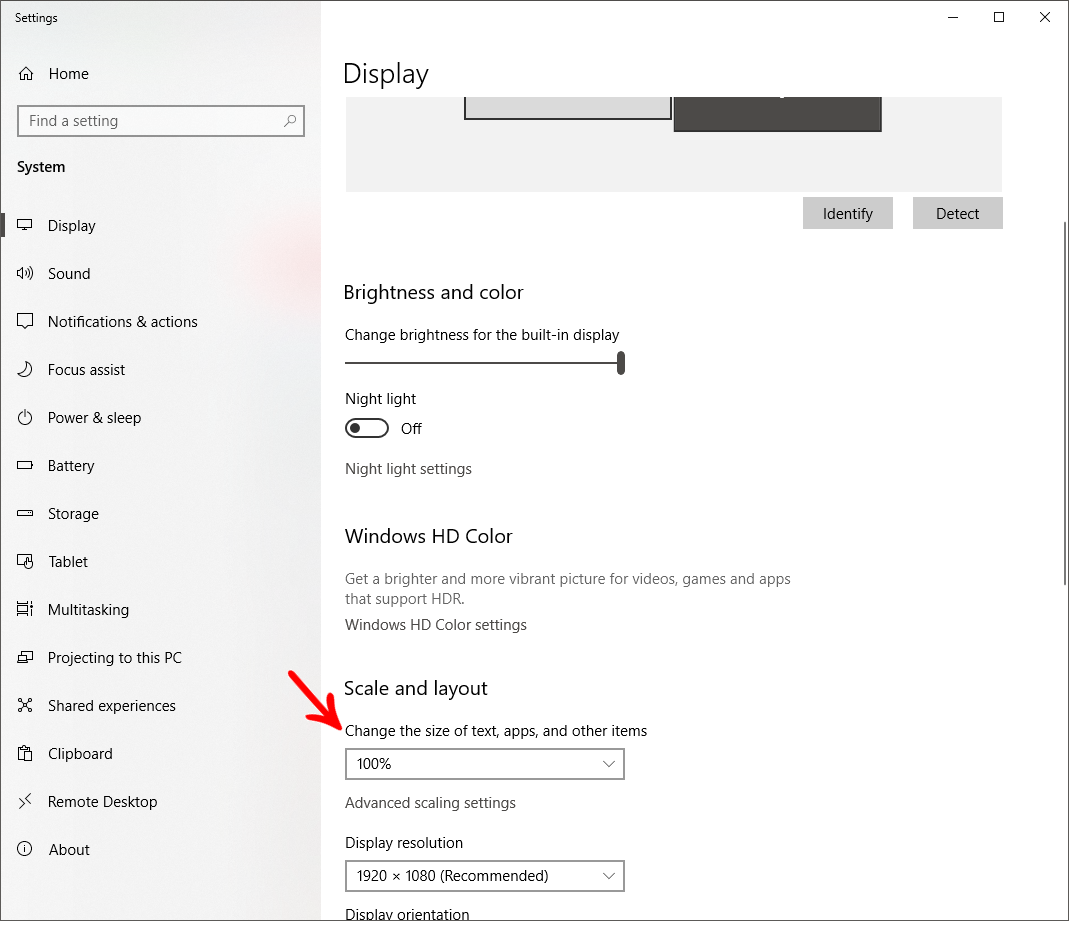Click the Remote Desktop icon
Viewport: 1081px width, 935px height.
coord(25,802)
